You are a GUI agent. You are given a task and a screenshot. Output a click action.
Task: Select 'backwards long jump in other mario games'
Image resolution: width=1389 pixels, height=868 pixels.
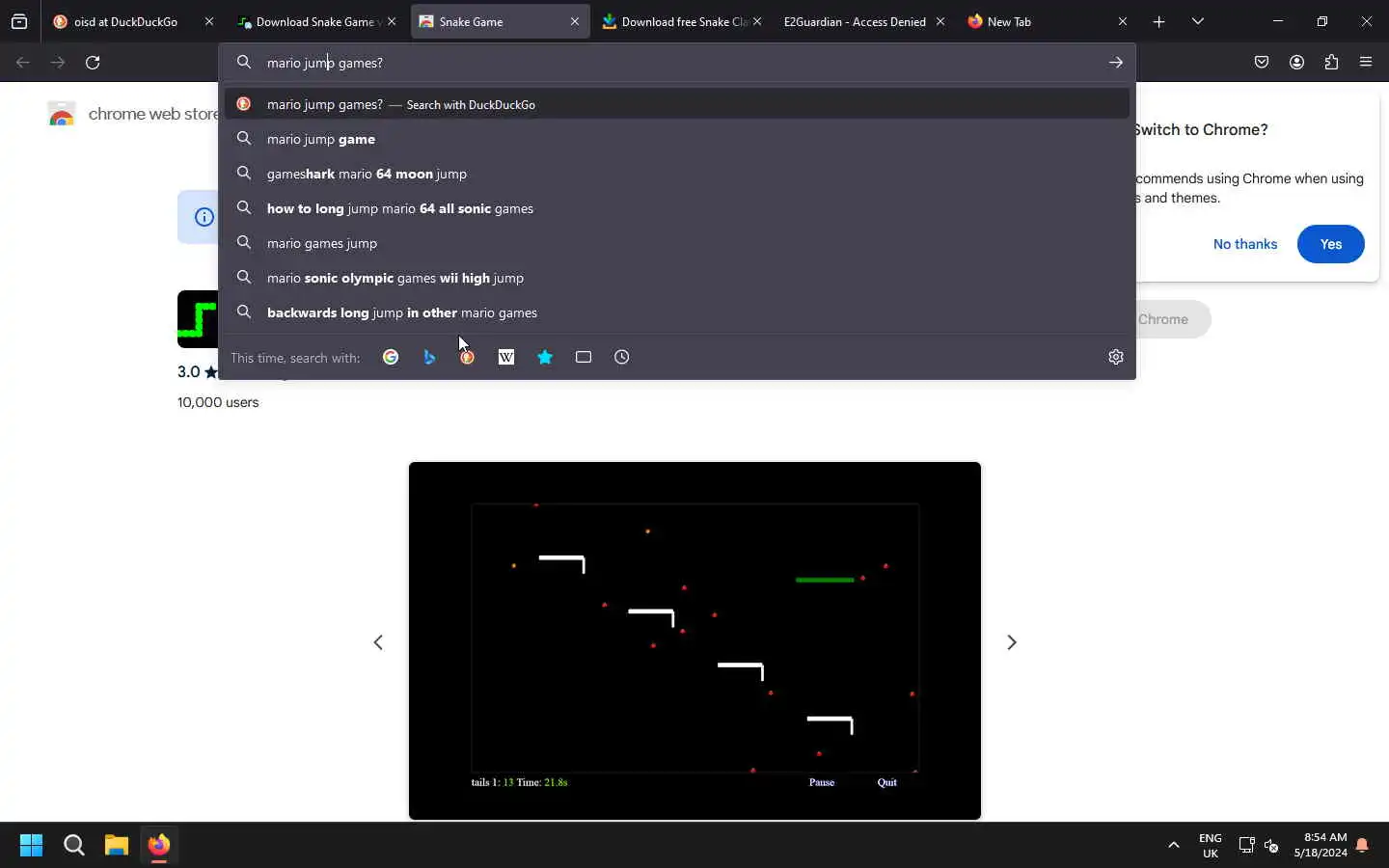677,312
